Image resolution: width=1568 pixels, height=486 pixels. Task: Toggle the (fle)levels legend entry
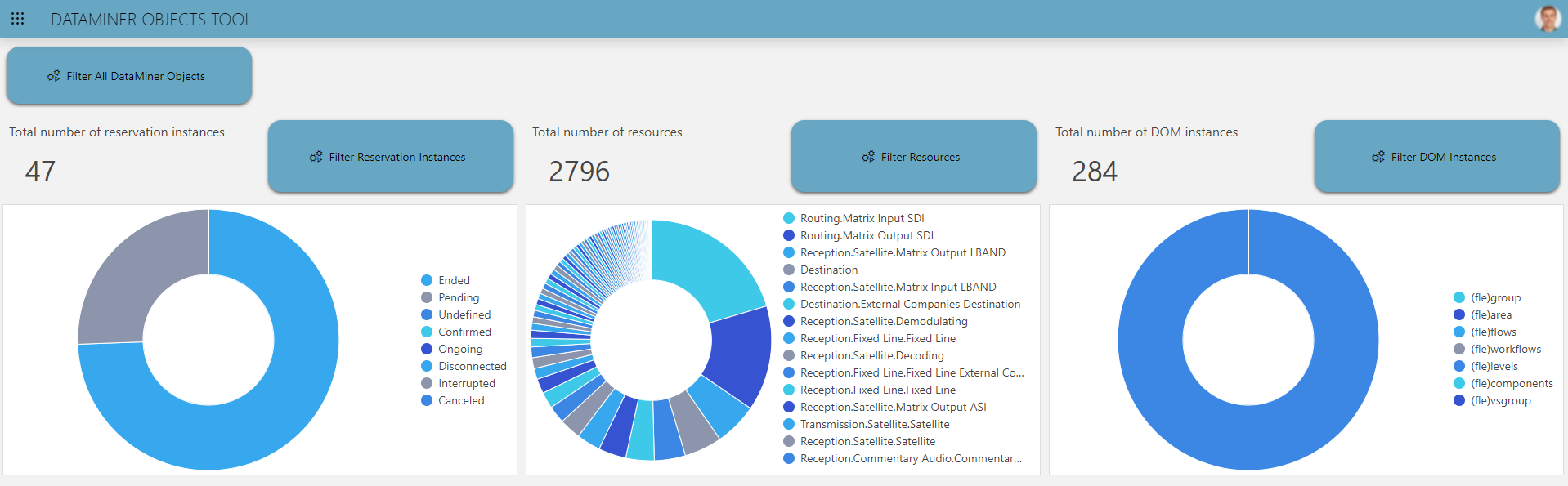(x=1485, y=366)
